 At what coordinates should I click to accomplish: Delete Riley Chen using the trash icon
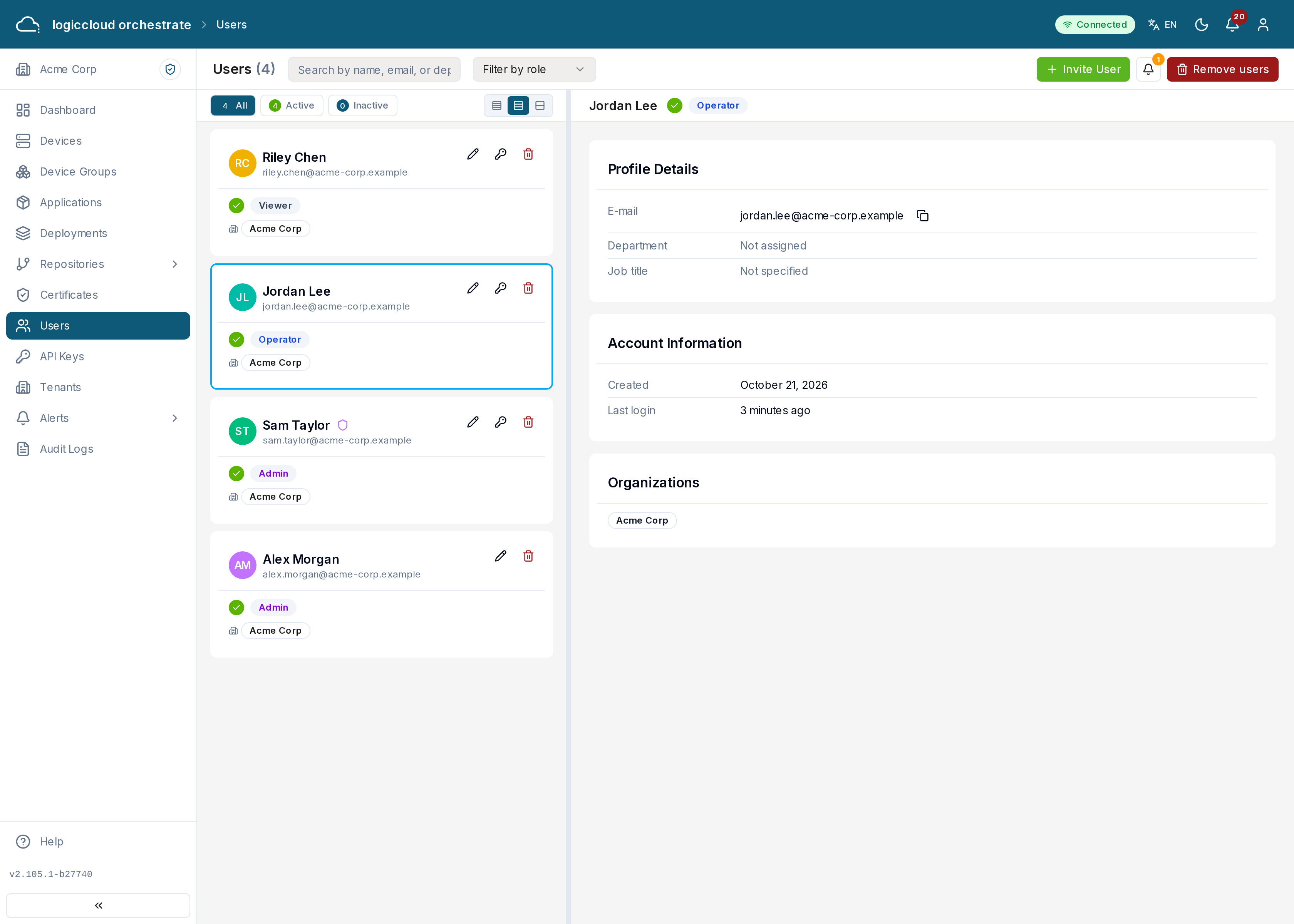click(x=528, y=154)
